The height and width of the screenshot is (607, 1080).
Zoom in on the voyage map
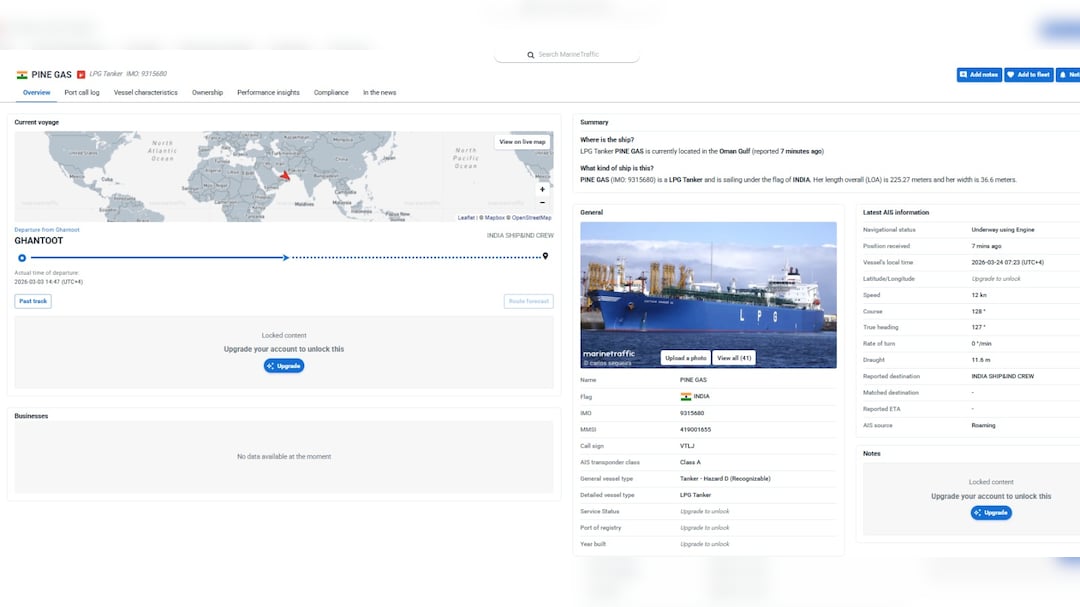[x=542, y=189]
